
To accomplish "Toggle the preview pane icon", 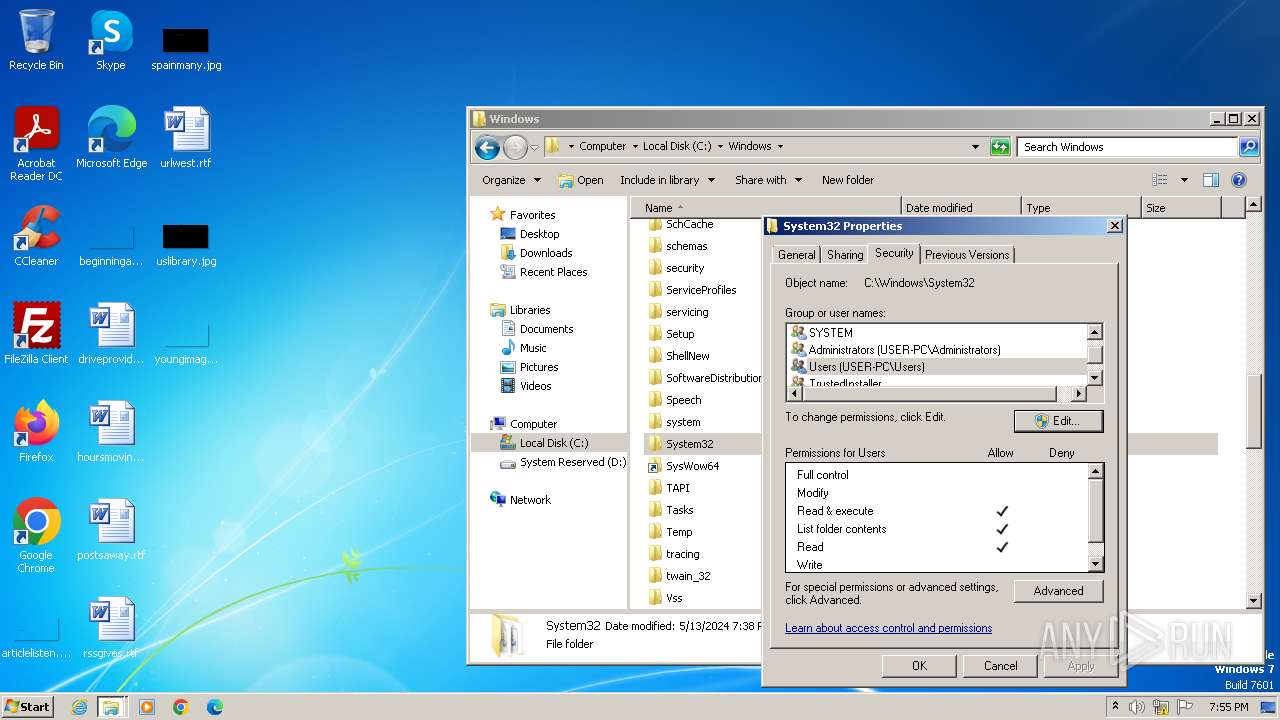I will pyautogui.click(x=1210, y=180).
